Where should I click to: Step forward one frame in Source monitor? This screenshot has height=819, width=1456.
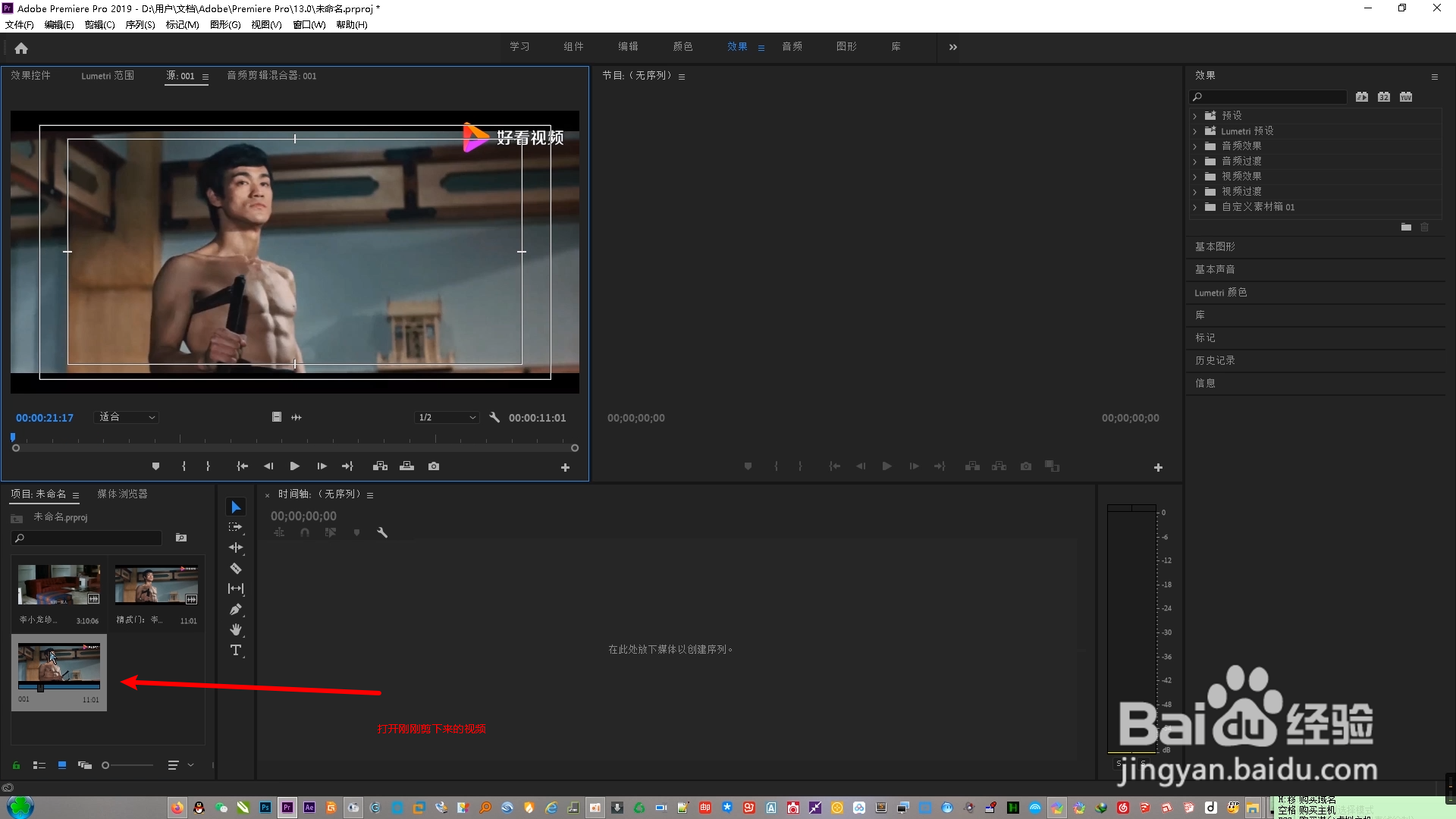[x=322, y=466]
